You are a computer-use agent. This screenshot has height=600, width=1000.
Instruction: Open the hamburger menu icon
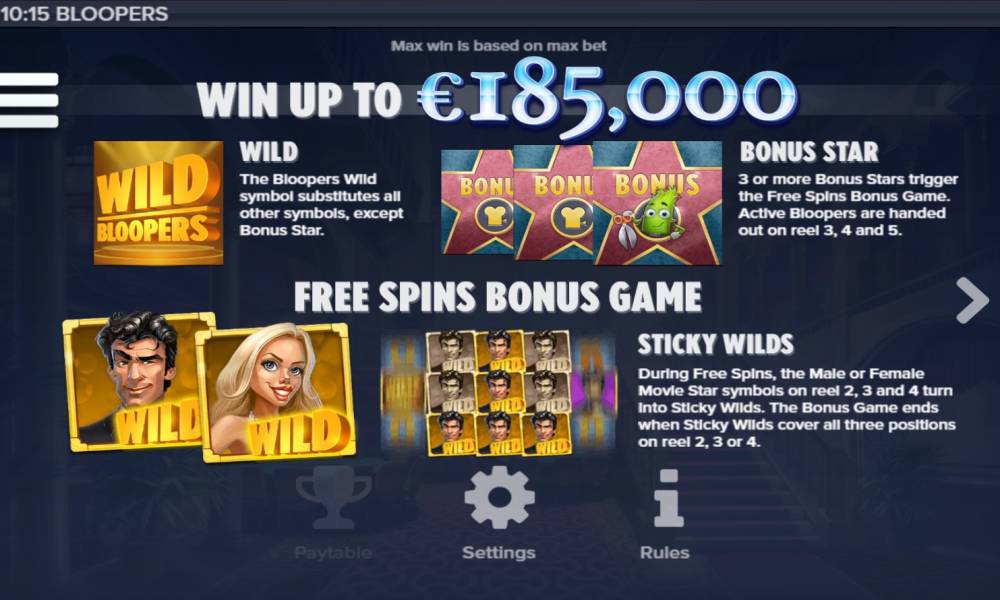29,100
